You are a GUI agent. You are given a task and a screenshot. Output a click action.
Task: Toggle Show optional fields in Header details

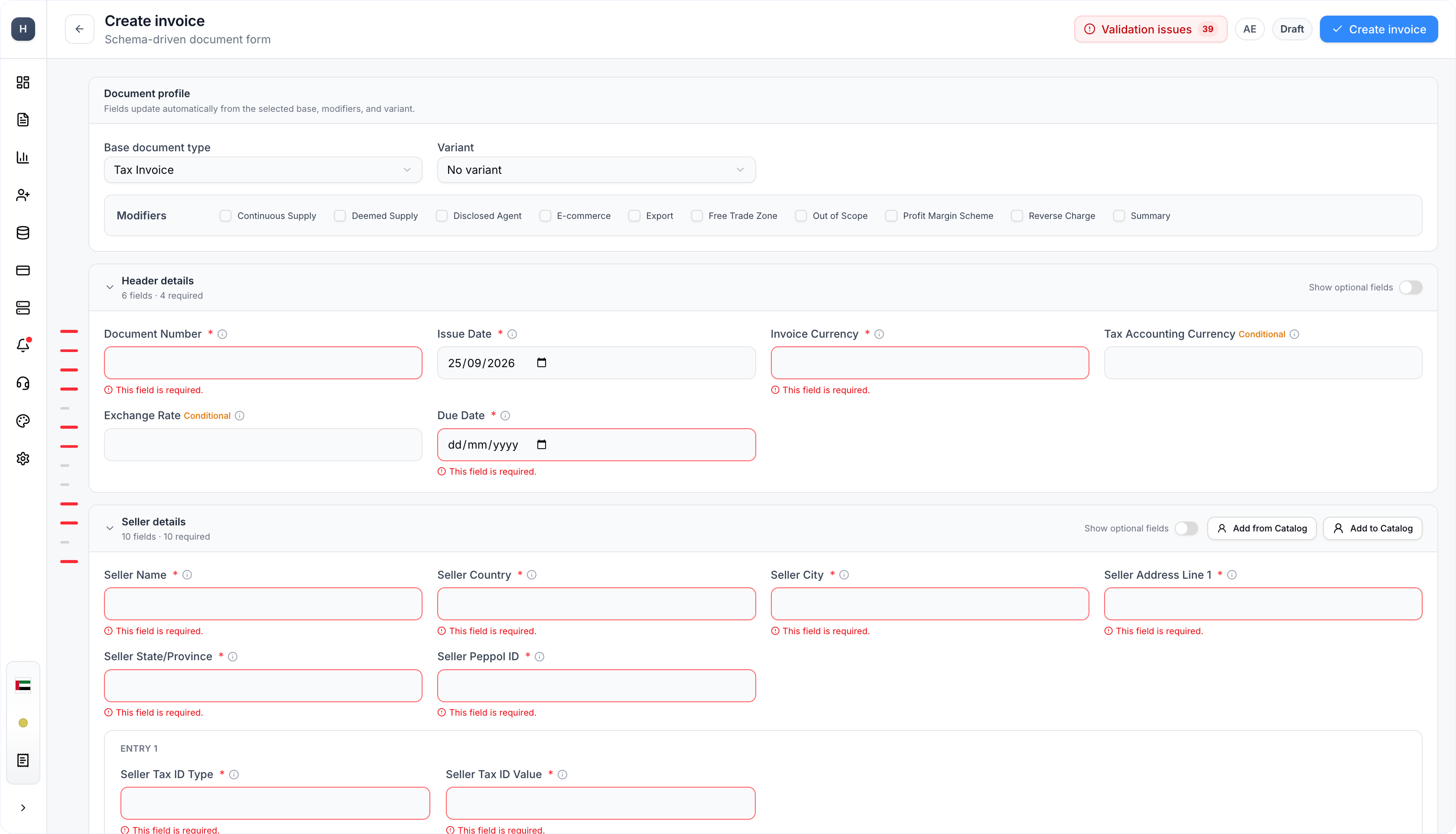tap(1411, 287)
